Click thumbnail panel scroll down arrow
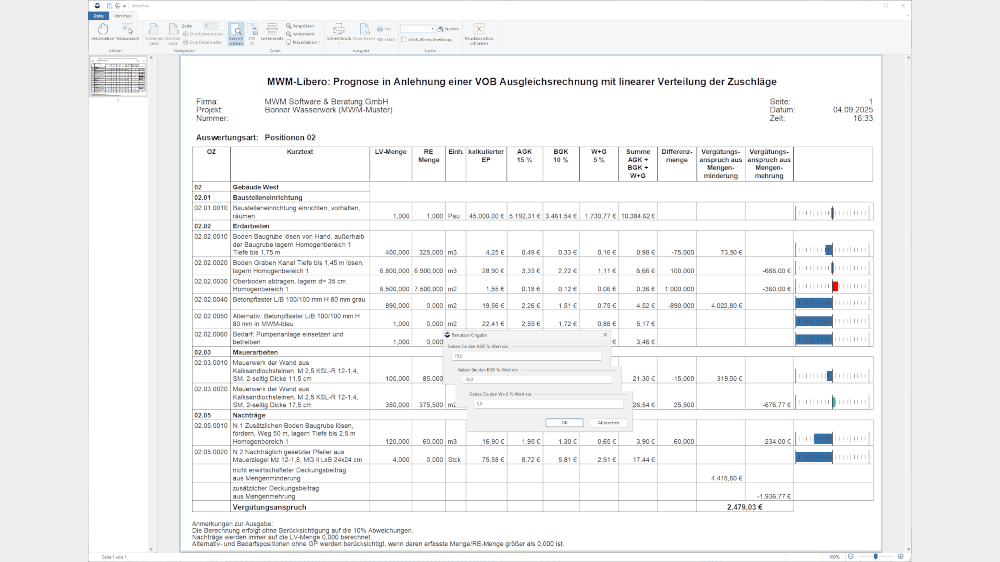The image size is (1000, 562). pyautogui.click(x=151, y=549)
